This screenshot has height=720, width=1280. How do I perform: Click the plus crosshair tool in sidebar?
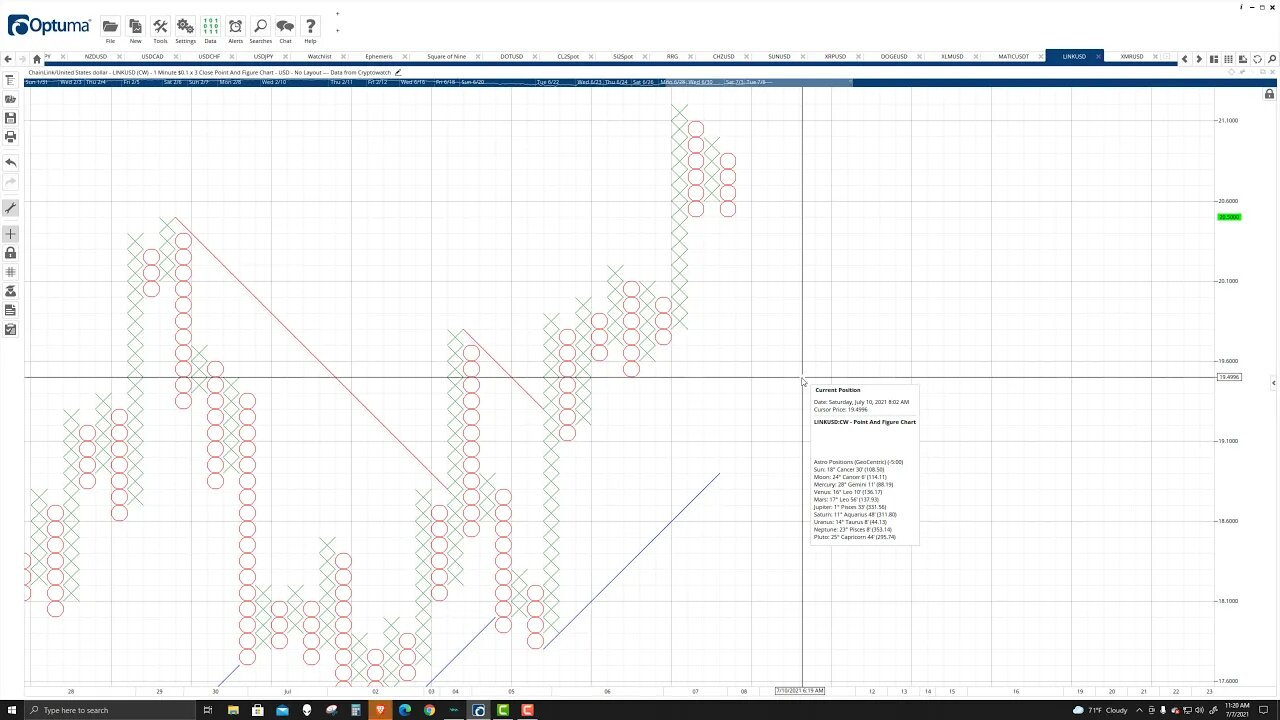tap(10, 234)
